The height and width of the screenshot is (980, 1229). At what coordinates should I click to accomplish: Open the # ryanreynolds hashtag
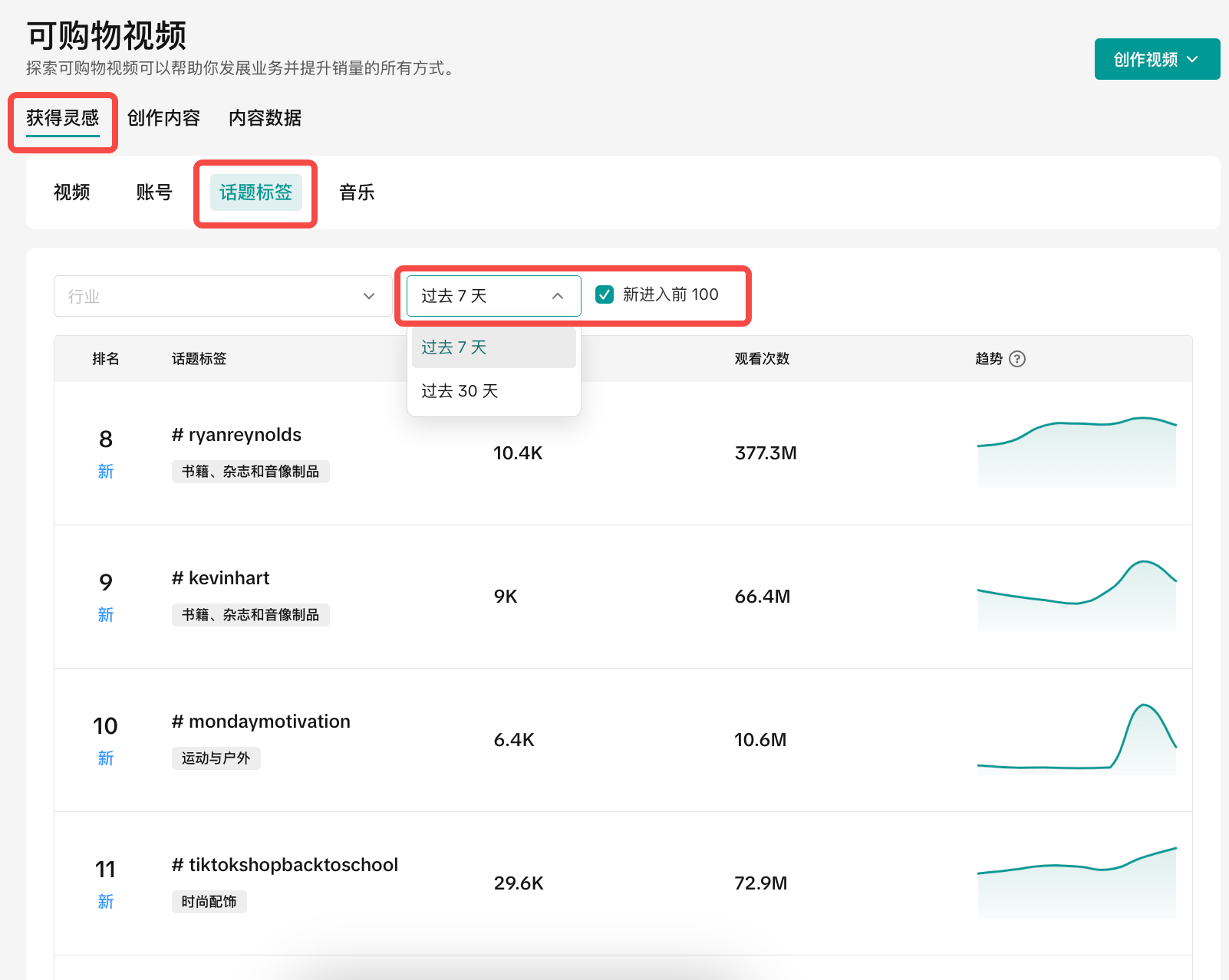pyautogui.click(x=237, y=435)
